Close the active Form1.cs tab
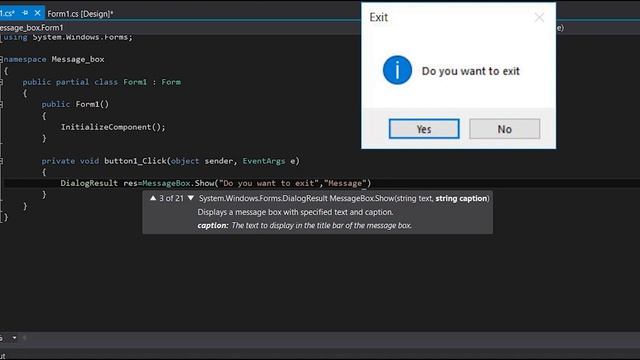This screenshot has width=640, height=360. [x=38, y=13]
